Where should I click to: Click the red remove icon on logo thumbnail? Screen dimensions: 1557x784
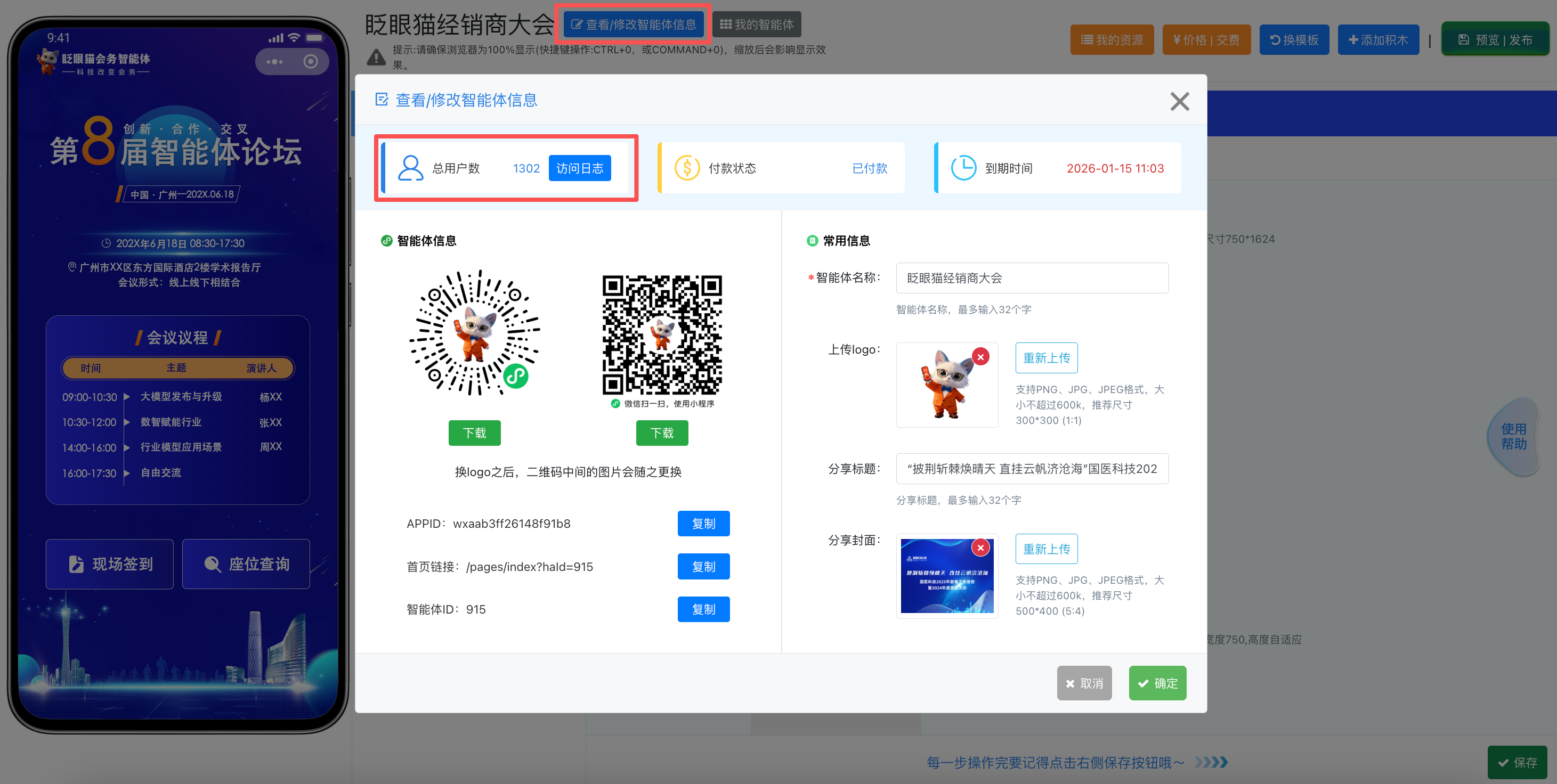click(x=980, y=357)
